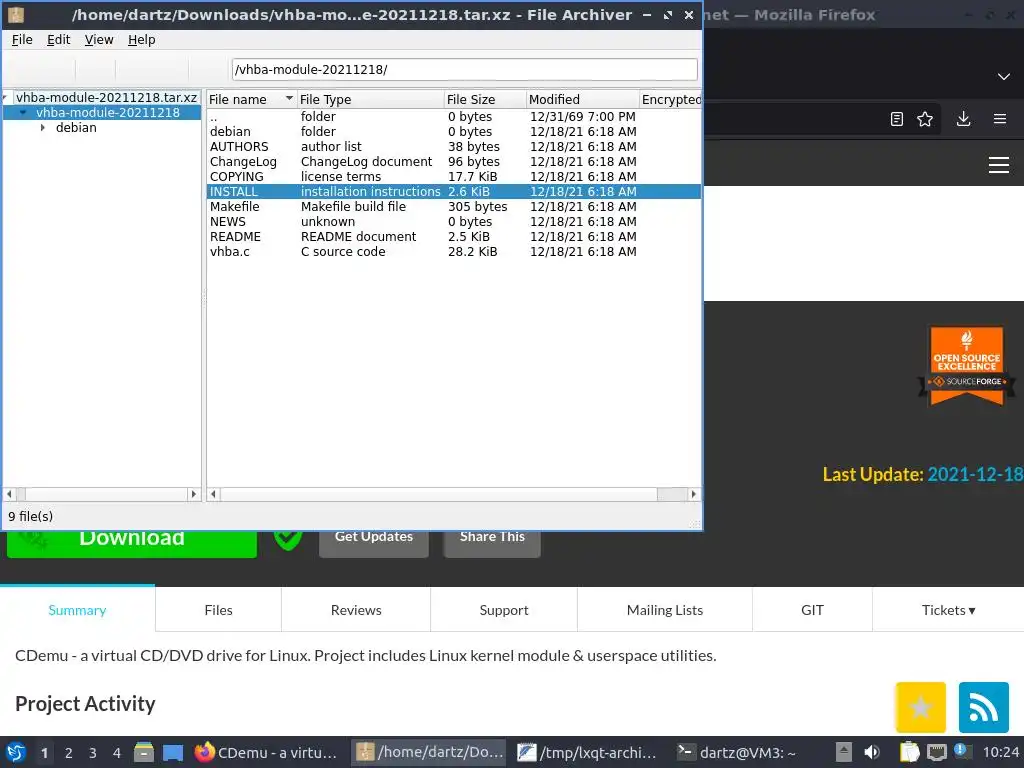
Task: Open the Edit menu
Action: [58, 40]
